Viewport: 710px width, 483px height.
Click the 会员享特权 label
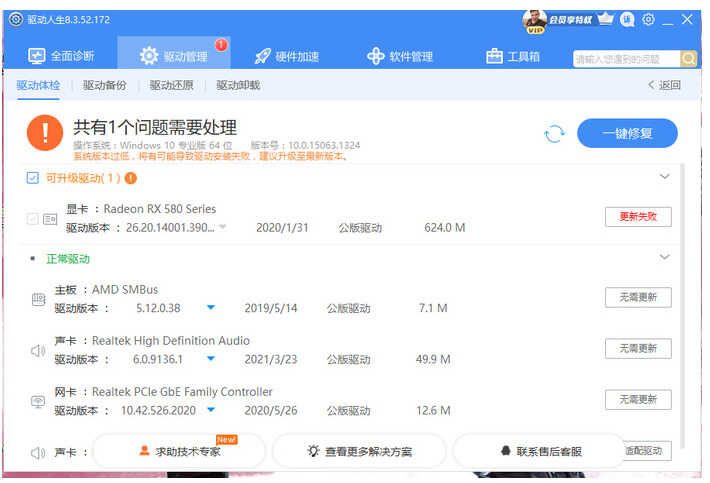pos(571,20)
